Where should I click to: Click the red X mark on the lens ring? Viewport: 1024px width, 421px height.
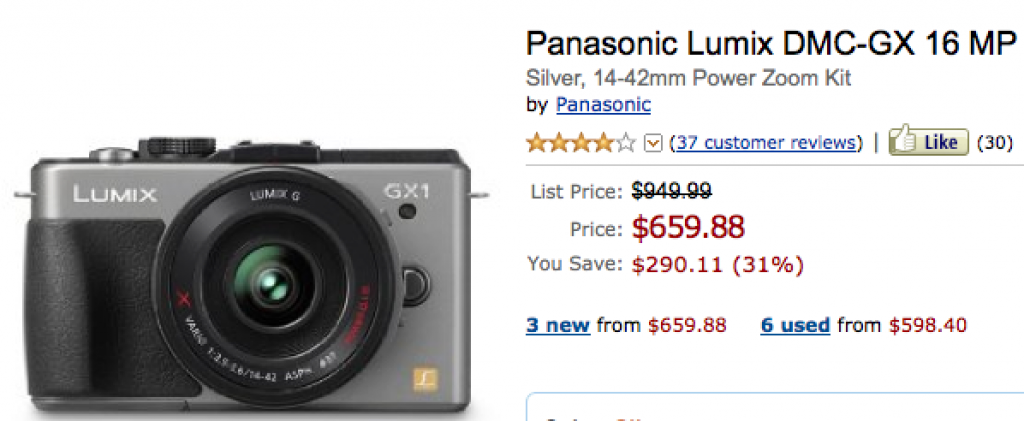coord(183,298)
